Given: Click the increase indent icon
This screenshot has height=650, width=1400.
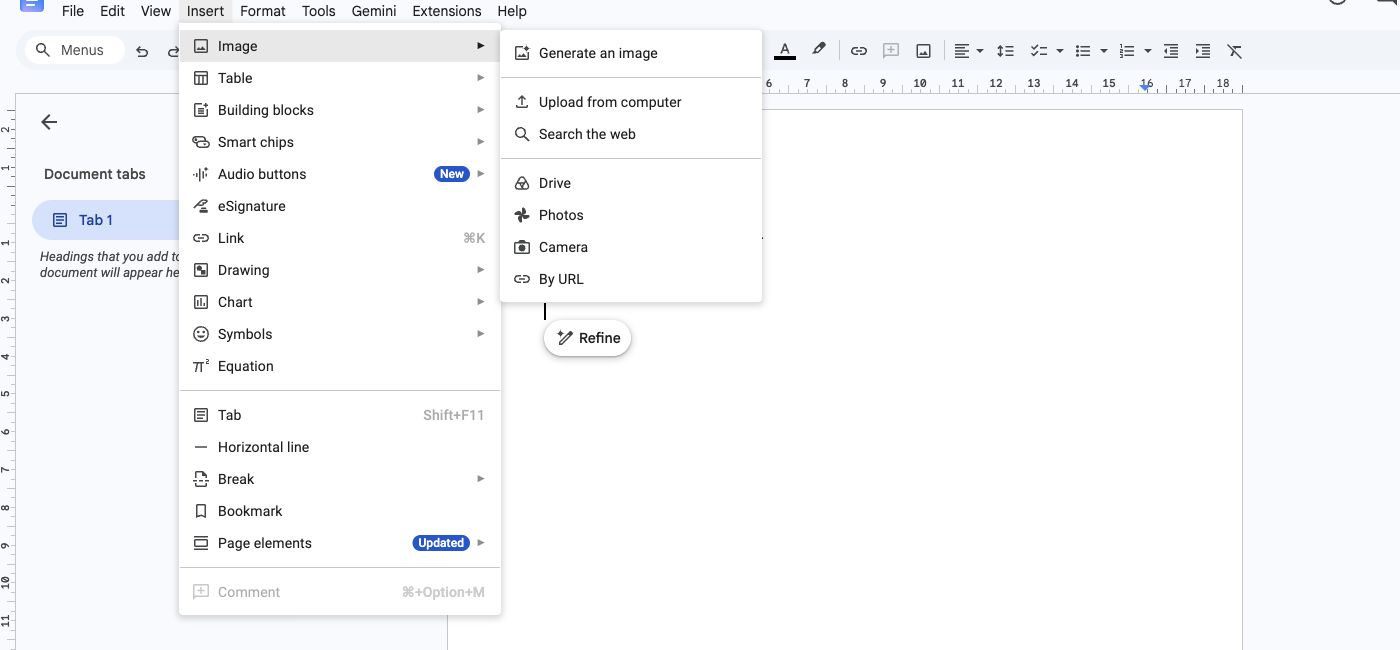Looking at the screenshot, I should (1203, 50).
